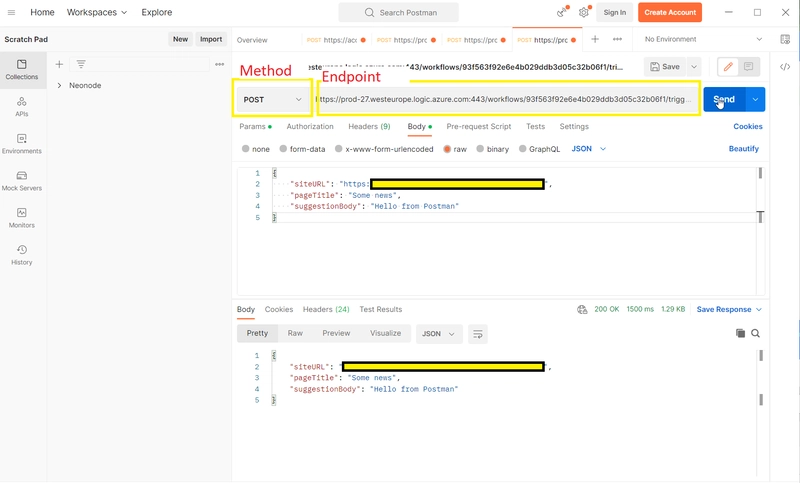Switch to the Pre-request Script tab
This screenshot has height=483, width=800.
point(479,126)
